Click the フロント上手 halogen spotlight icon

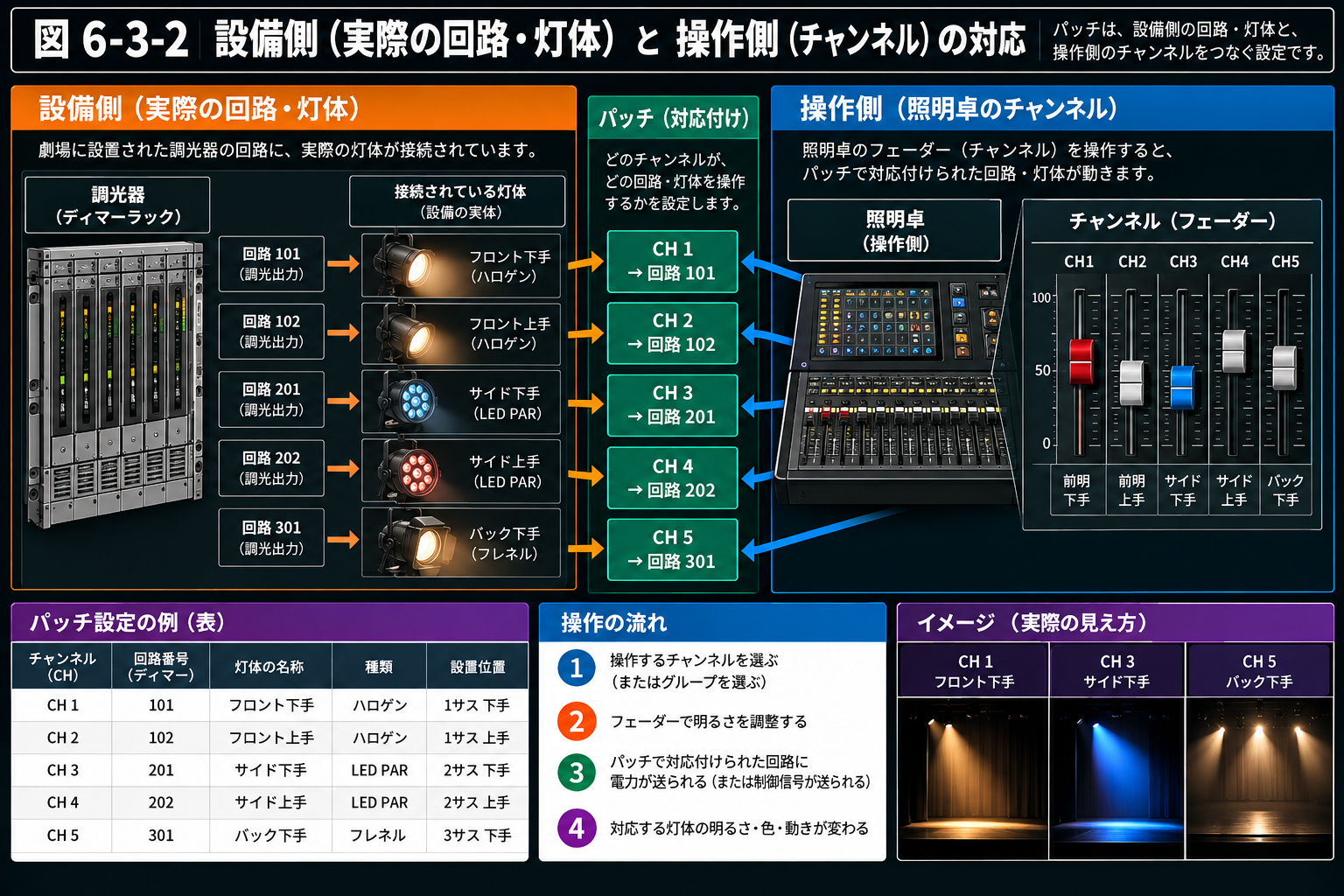pyautogui.click(x=404, y=332)
